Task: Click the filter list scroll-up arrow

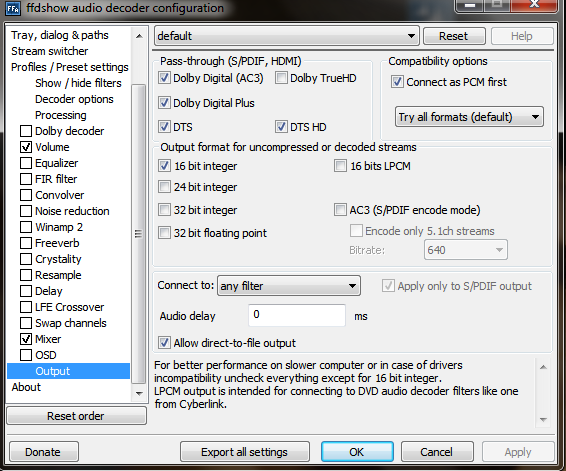Action: (x=139, y=36)
